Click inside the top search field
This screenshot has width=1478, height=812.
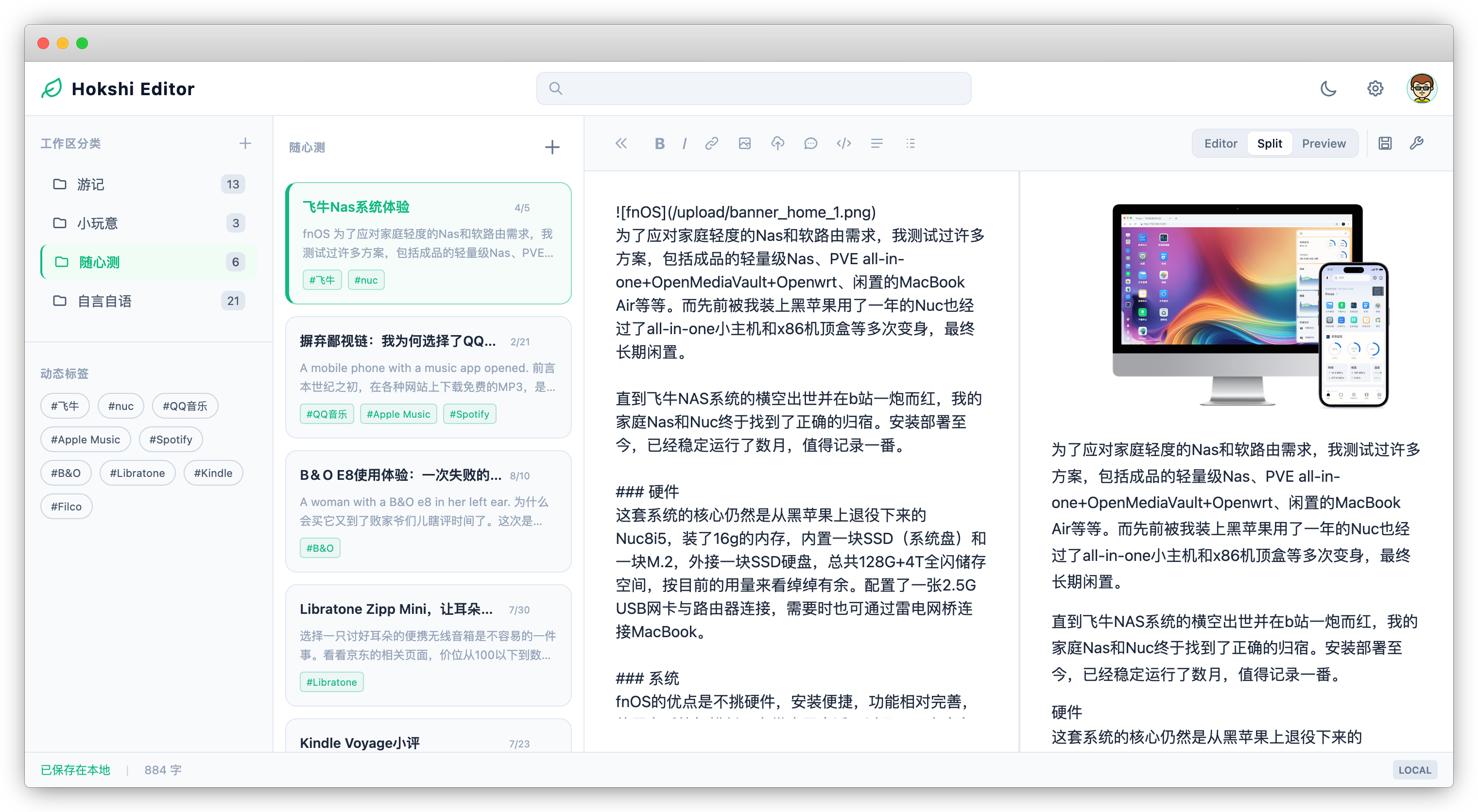click(x=754, y=88)
